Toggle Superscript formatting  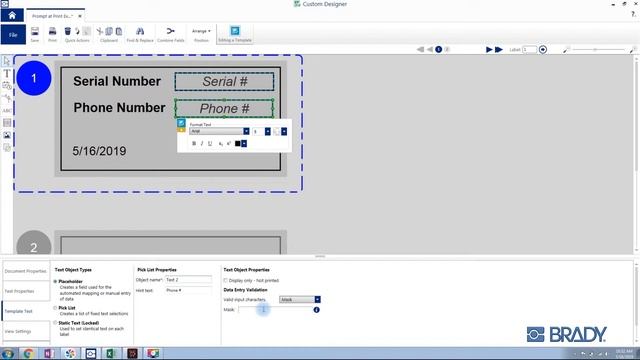point(229,143)
